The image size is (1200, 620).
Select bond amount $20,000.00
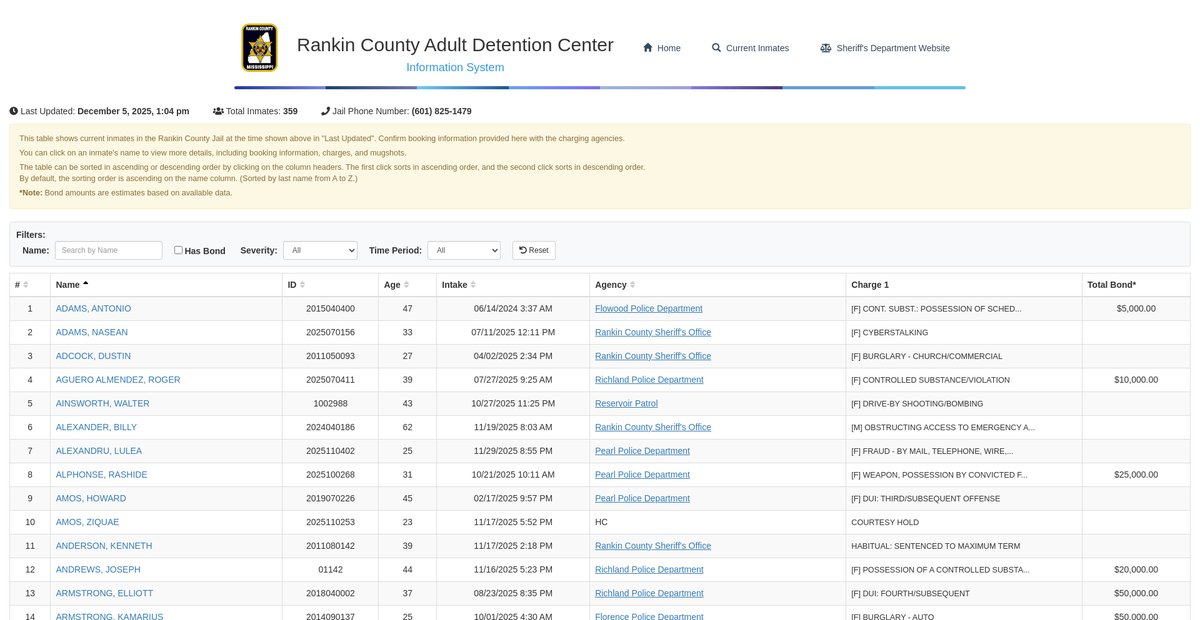coord(1136,570)
